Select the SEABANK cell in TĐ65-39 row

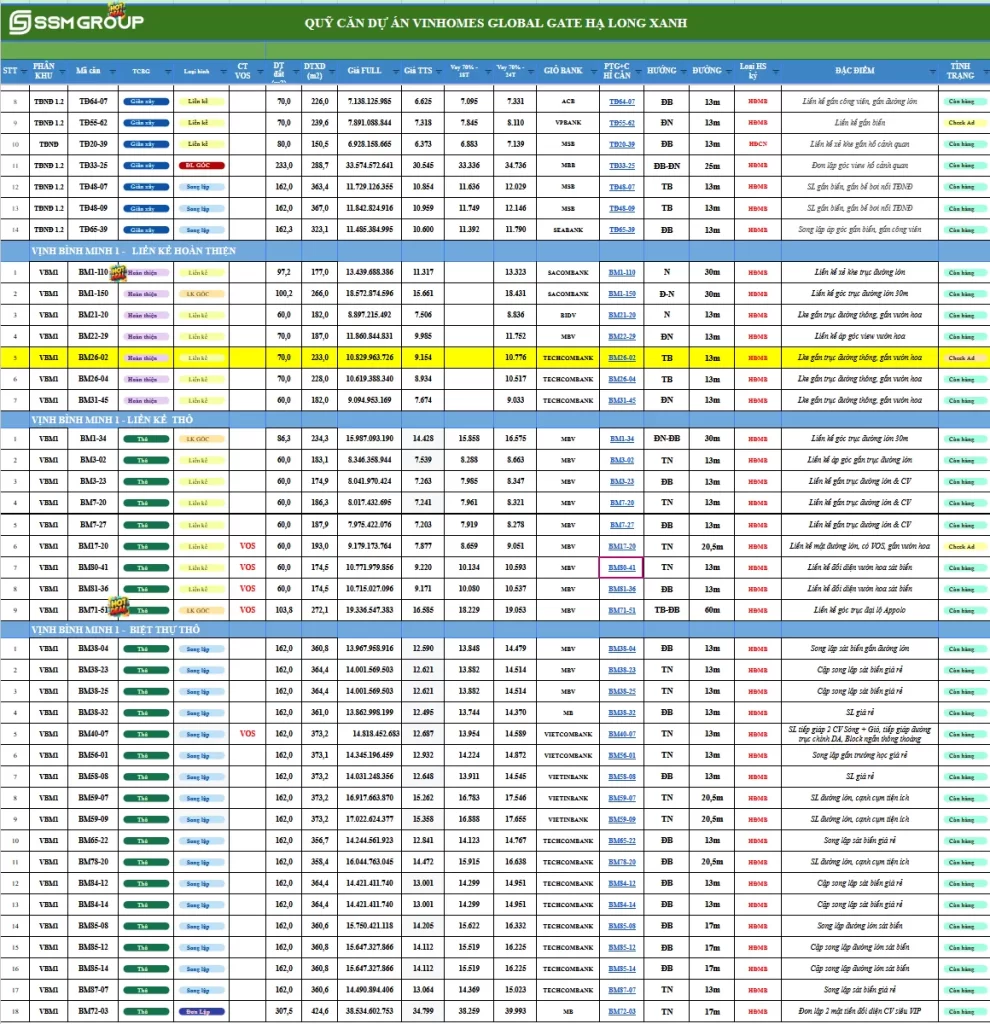(x=567, y=230)
